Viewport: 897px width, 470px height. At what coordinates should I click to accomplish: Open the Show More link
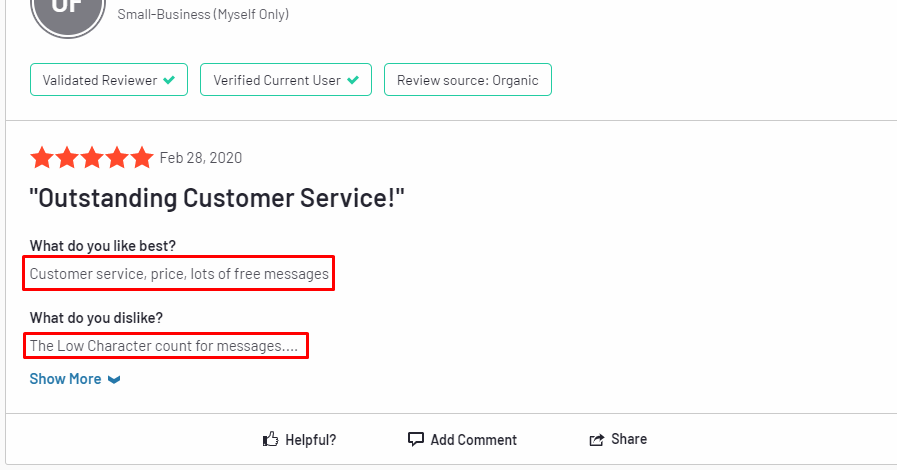tap(65, 379)
